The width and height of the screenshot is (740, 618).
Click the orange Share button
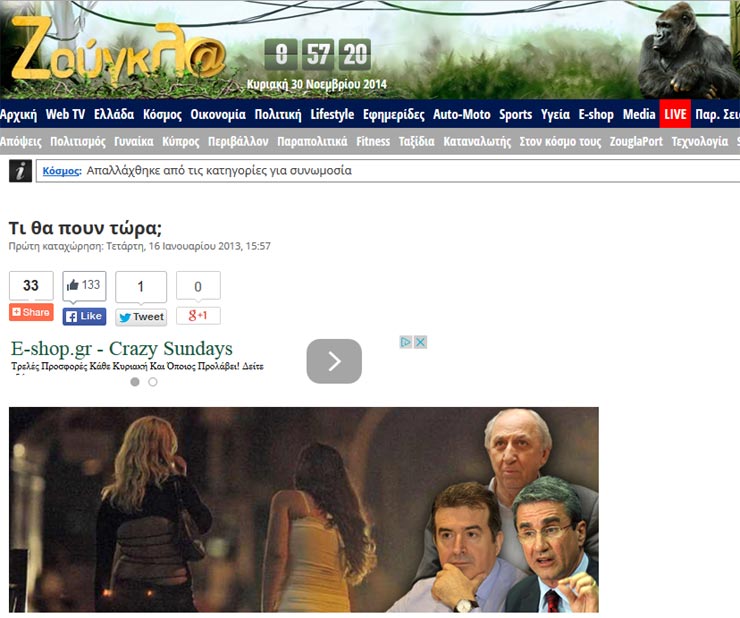[31, 312]
